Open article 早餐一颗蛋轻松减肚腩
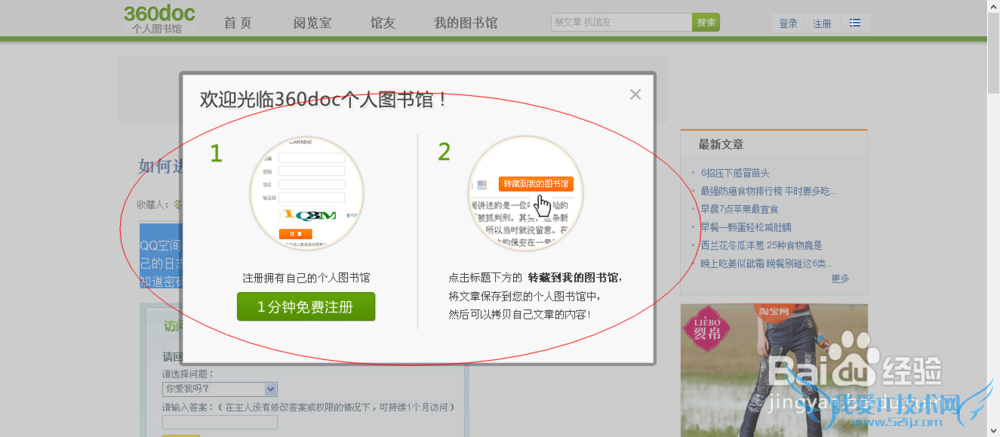This screenshot has width=1000, height=437. [746, 227]
